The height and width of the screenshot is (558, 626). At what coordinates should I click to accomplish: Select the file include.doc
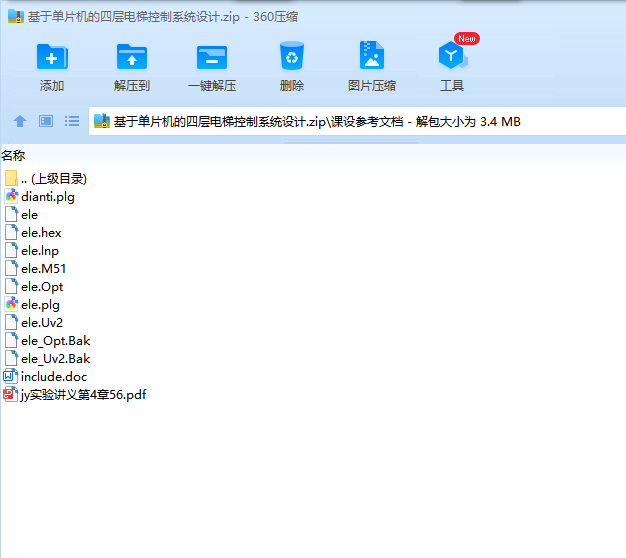(x=54, y=377)
